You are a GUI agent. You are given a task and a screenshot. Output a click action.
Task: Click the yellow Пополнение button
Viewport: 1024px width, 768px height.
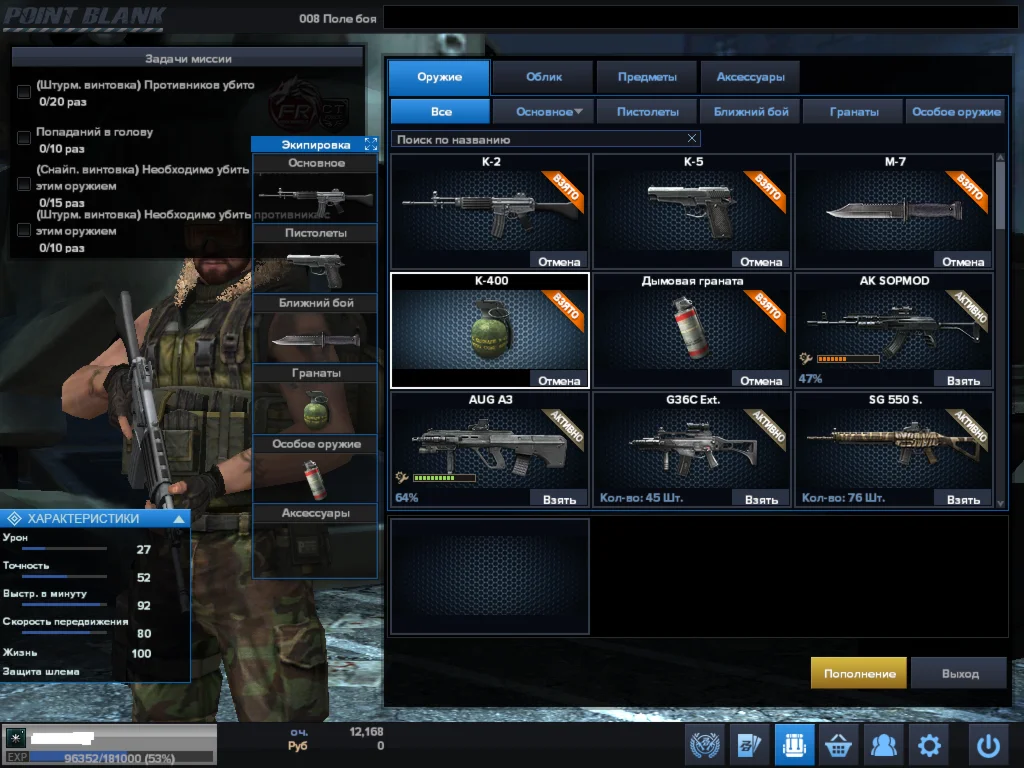pyautogui.click(x=859, y=673)
